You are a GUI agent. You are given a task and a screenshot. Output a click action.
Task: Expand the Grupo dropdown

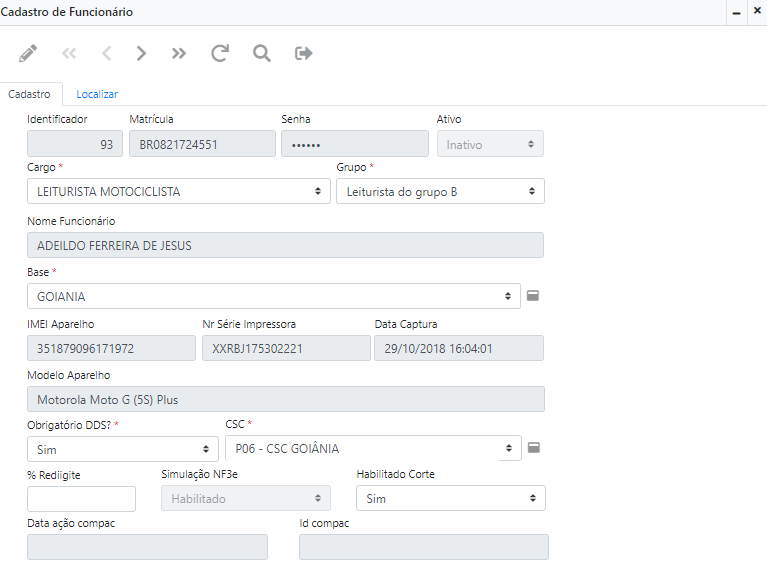(440, 191)
